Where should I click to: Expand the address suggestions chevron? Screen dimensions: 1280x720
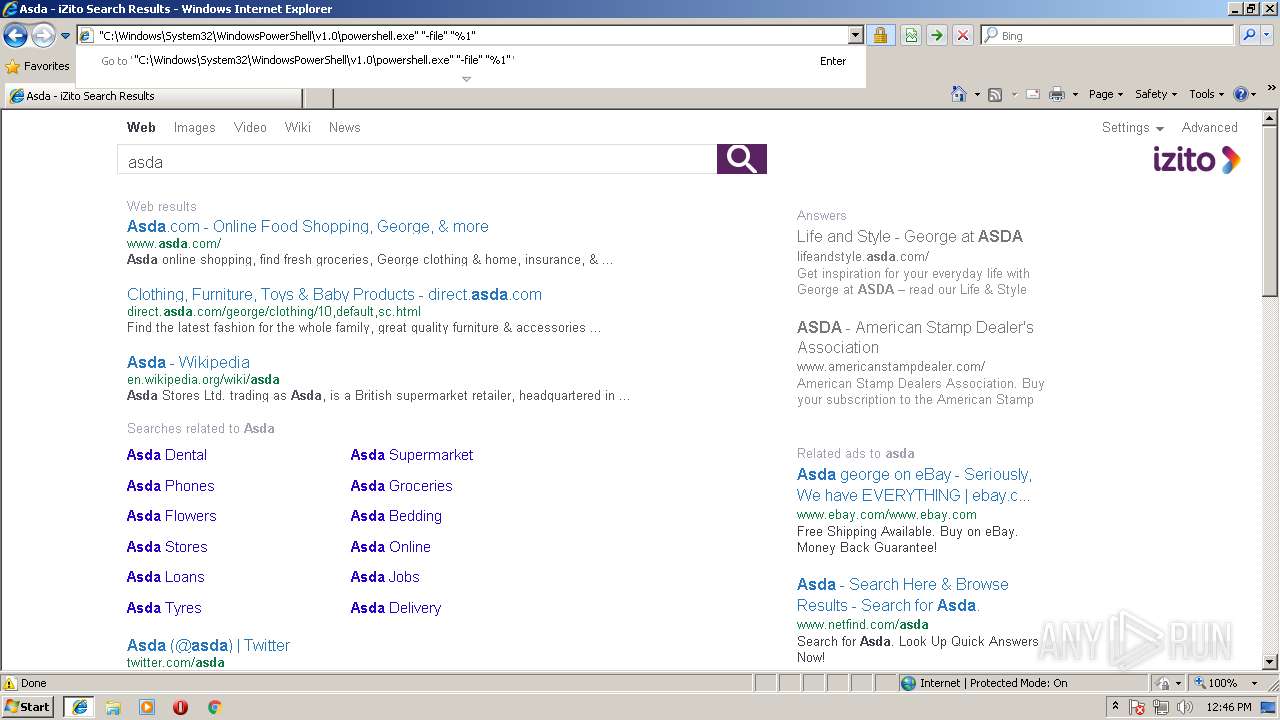466,79
